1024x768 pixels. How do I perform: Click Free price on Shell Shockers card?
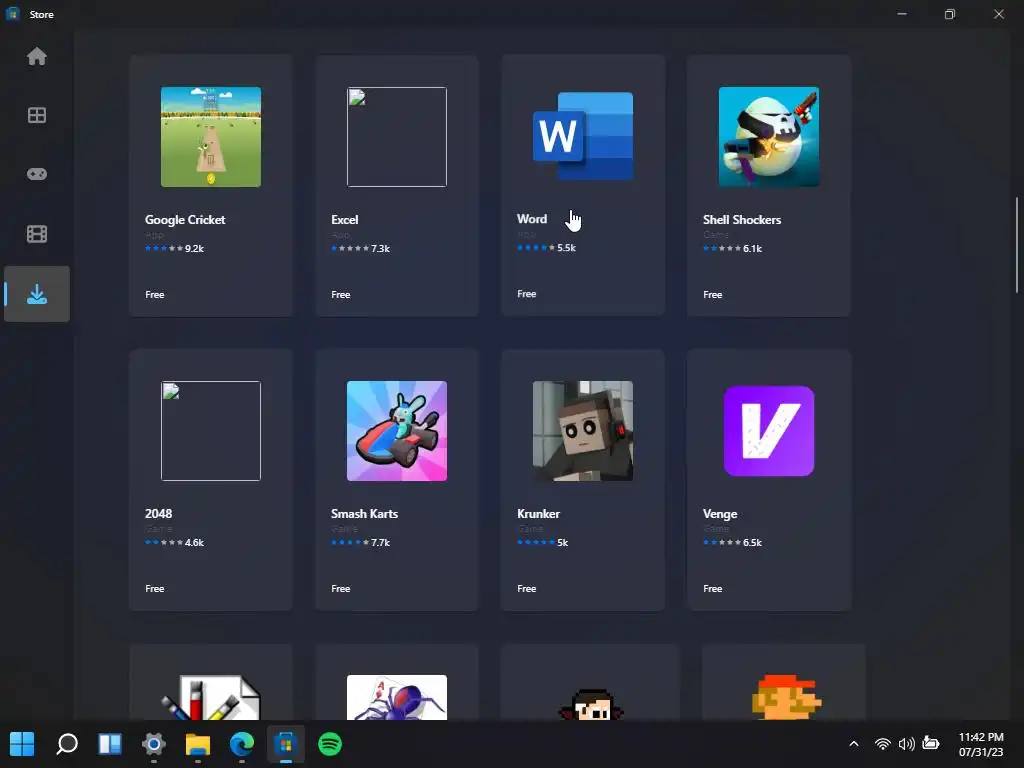712,295
